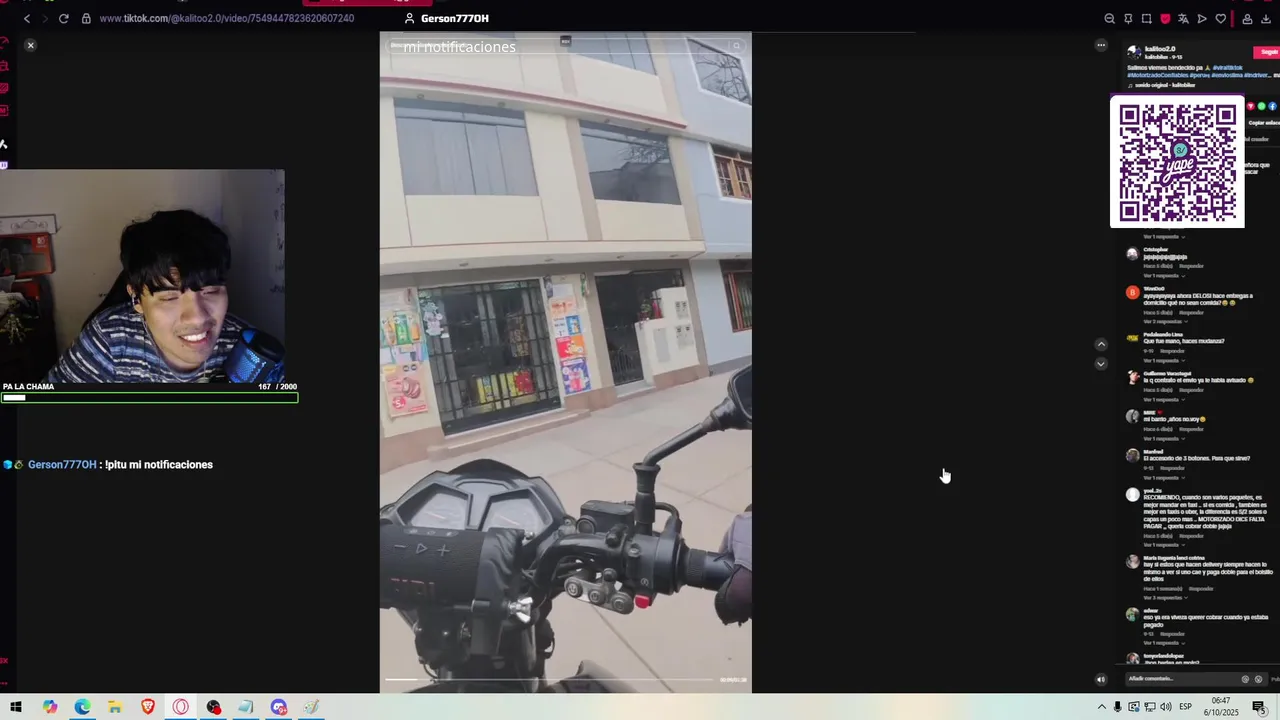Click sonido original - kalitobiker sound link
This screenshot has width=1280, height=720.
click(1165, 85)
